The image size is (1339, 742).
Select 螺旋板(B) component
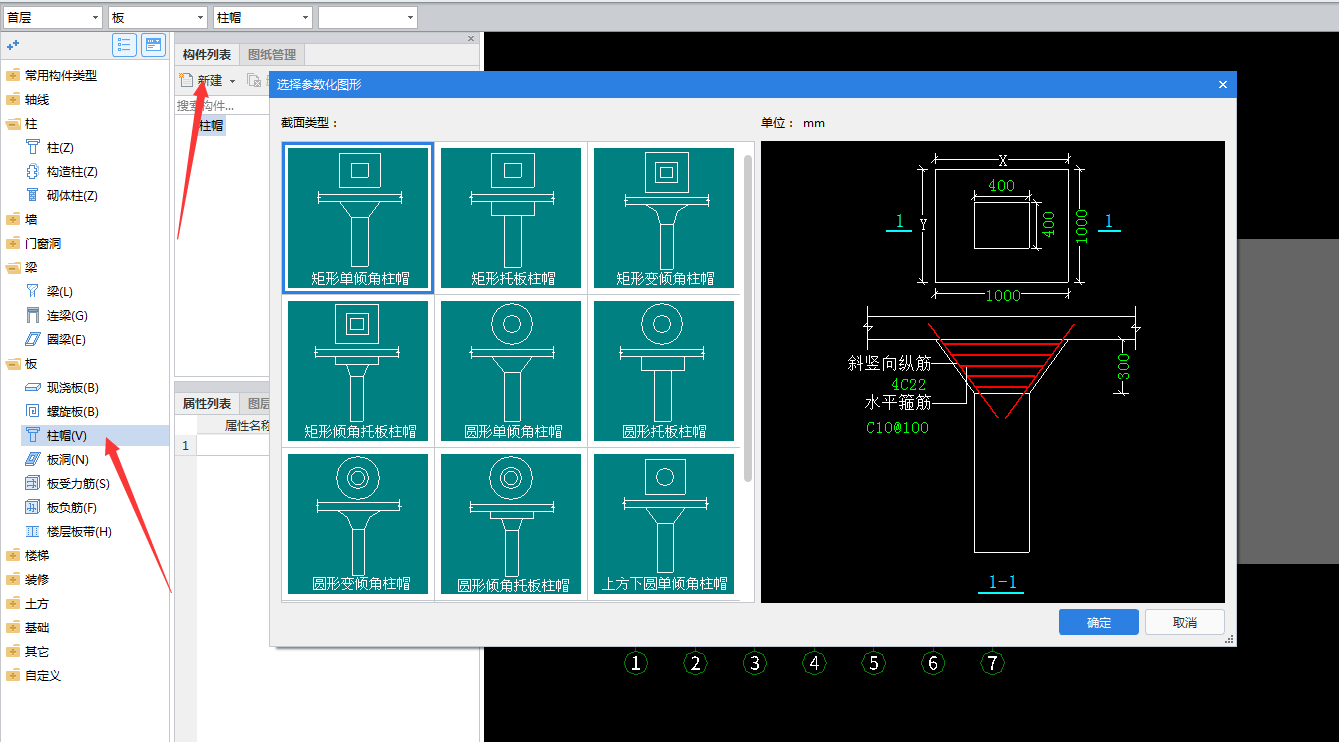72,411
